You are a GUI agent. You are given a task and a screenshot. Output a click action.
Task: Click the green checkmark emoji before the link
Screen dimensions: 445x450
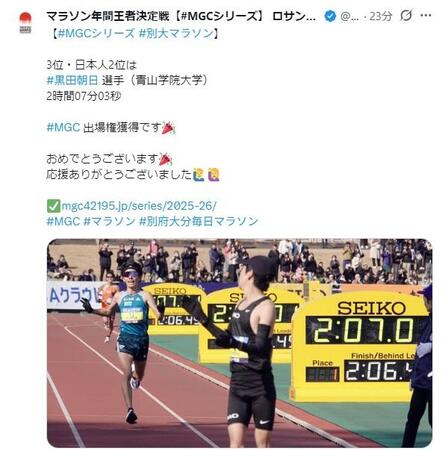[x=53, y=206]
